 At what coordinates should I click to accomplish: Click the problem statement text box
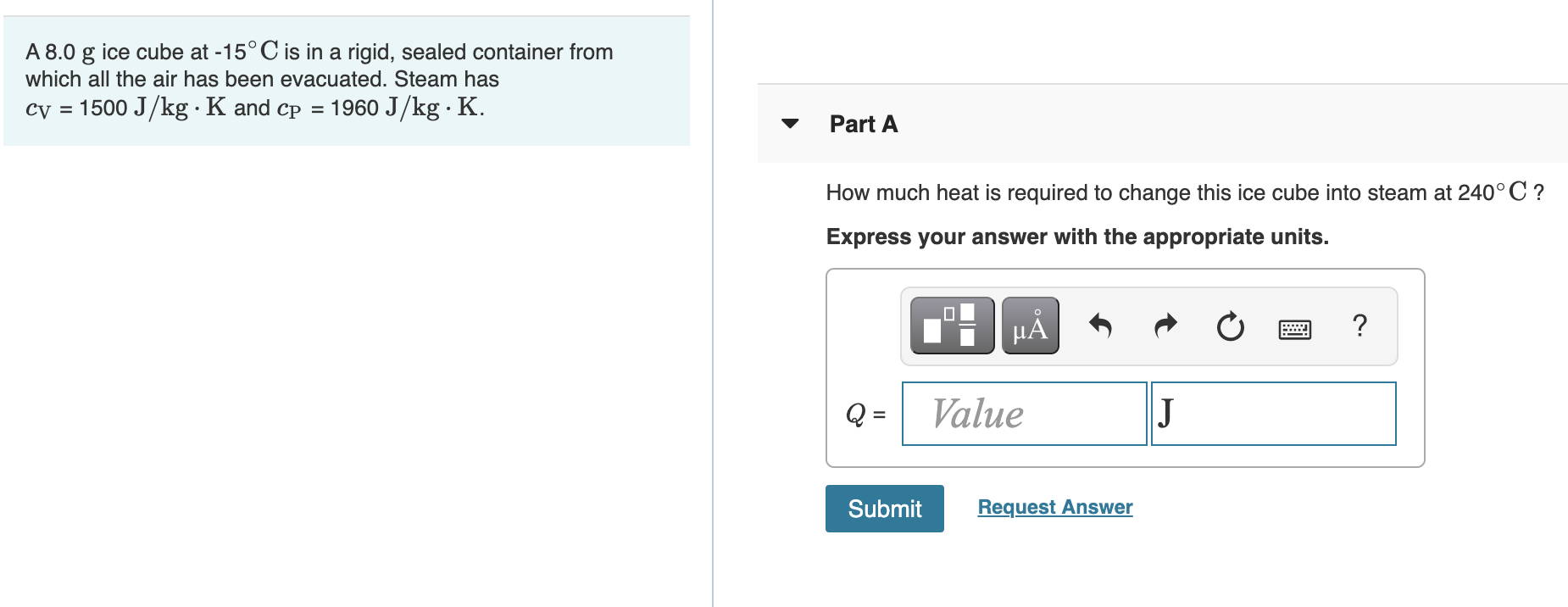pyautogui.click(x=339, y=78)
